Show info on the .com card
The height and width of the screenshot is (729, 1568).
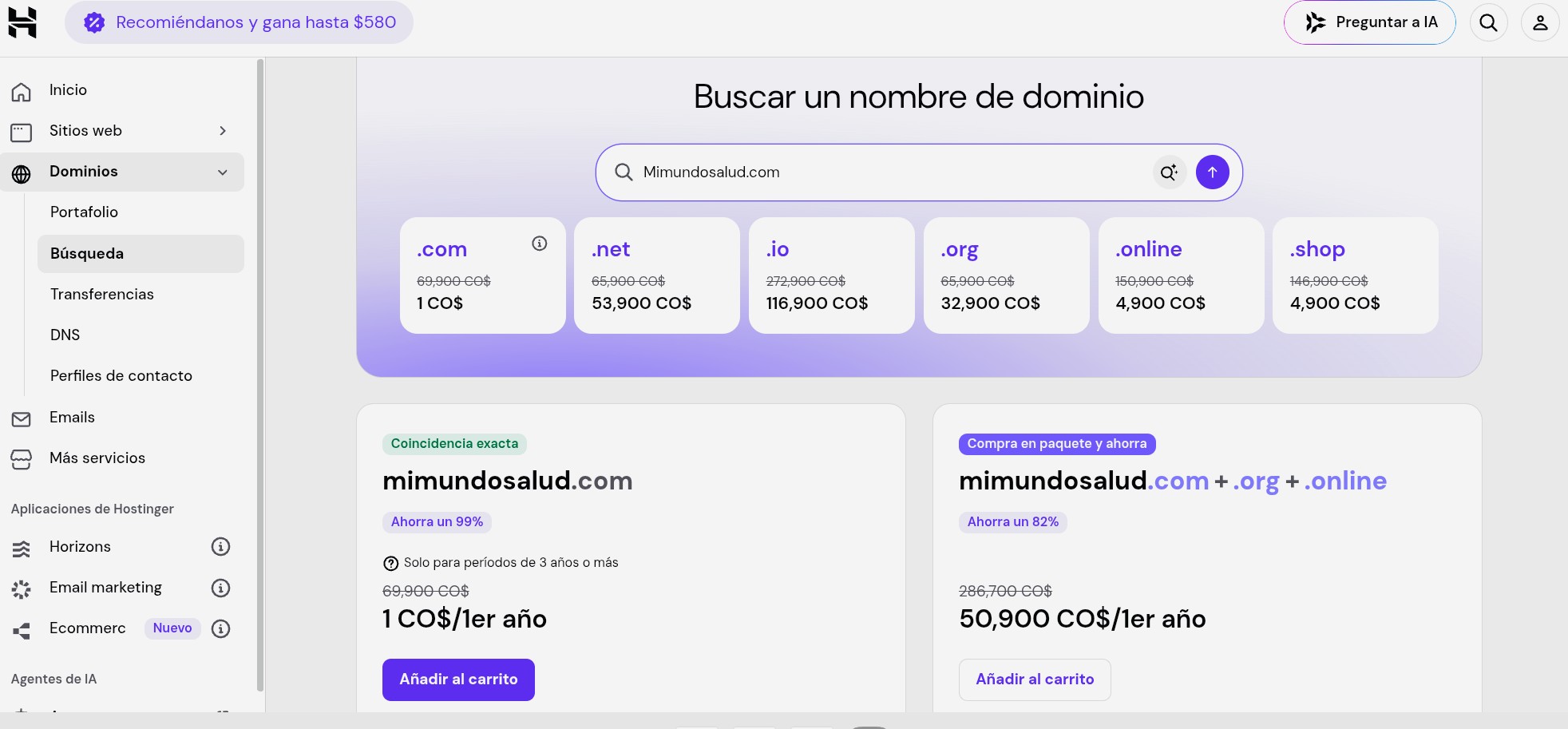540,244
